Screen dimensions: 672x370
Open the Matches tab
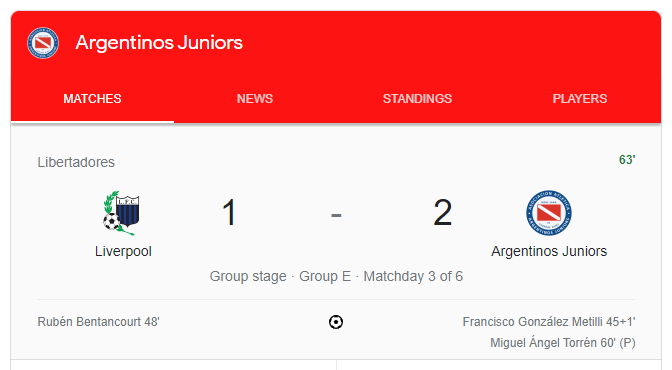(92, 99)
